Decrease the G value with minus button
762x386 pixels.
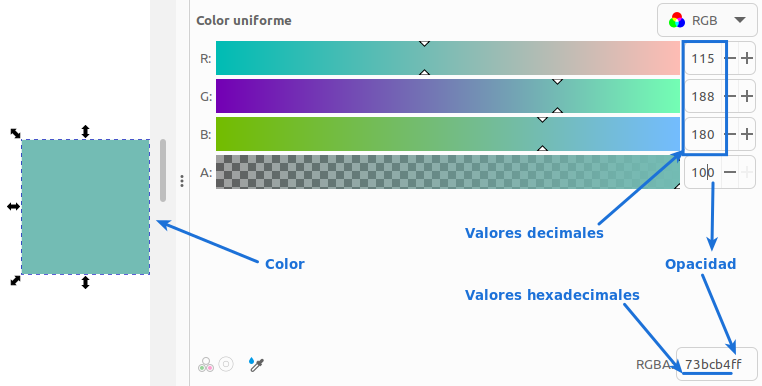(730, 96)
